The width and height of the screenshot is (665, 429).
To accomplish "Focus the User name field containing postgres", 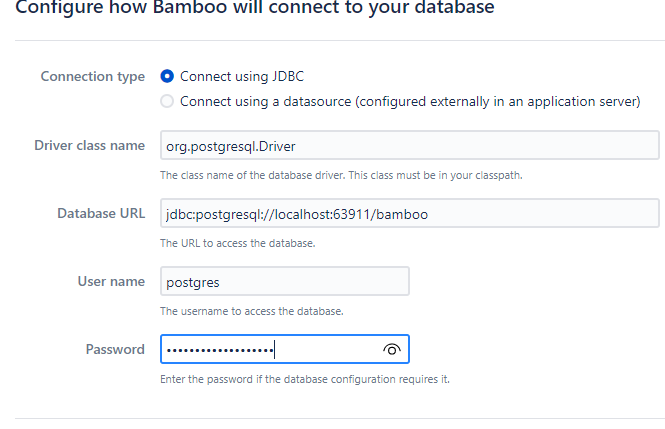I will [x=284, y=282].
